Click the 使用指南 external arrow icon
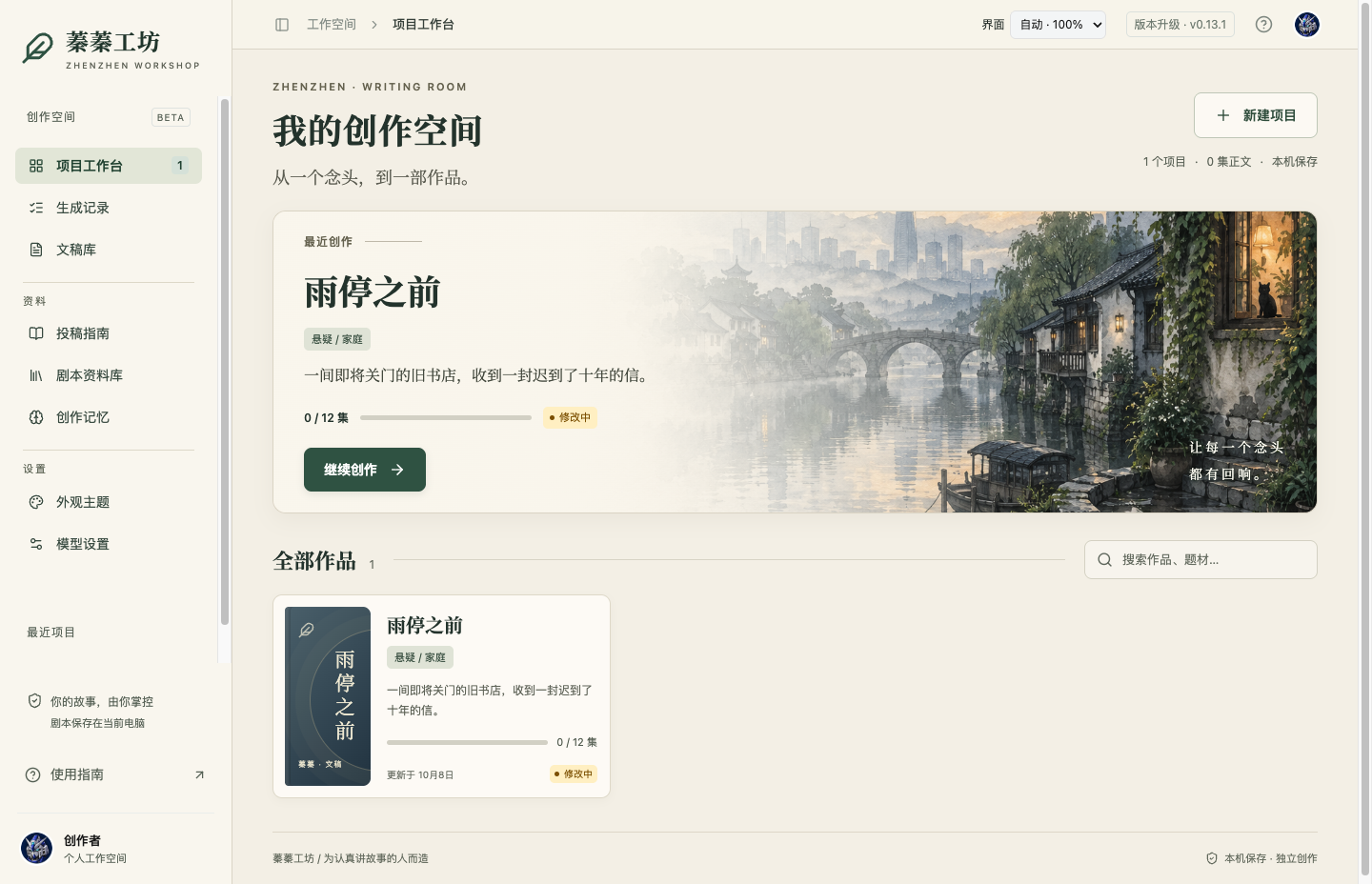 pyautogui.click(x=199, y=774)
